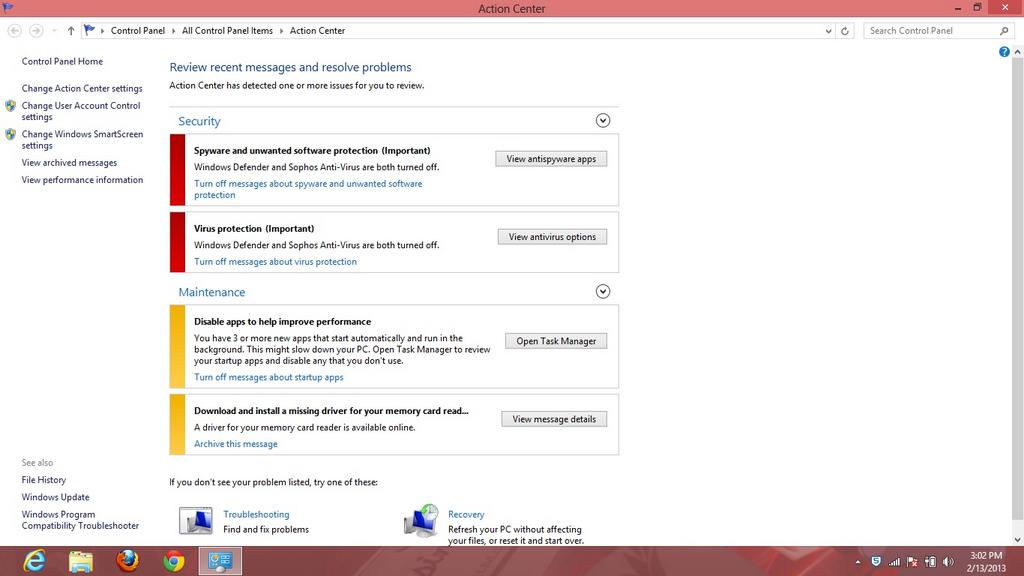Collapse the Security section
Image resolution: width=1024 pixels, height=576 pixels.
[x=603, y=120]
